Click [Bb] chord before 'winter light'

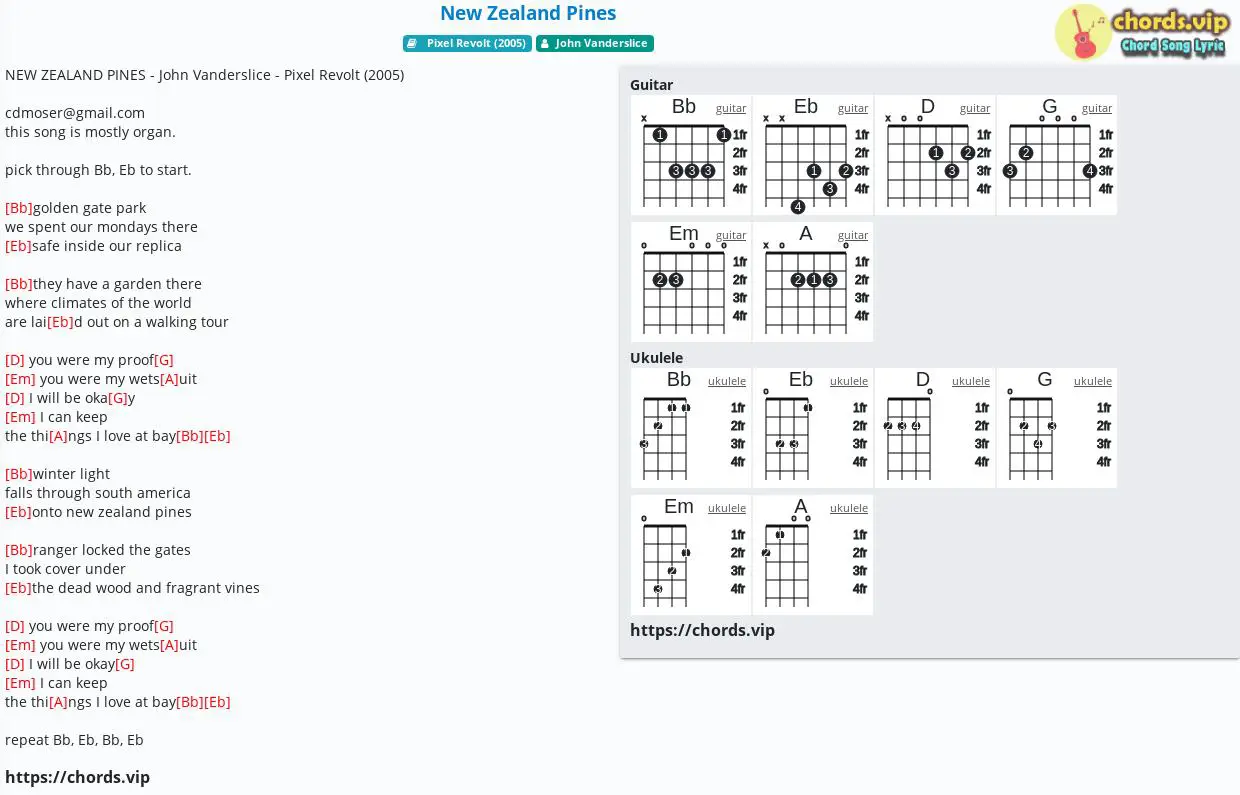(x=19, y=474)
